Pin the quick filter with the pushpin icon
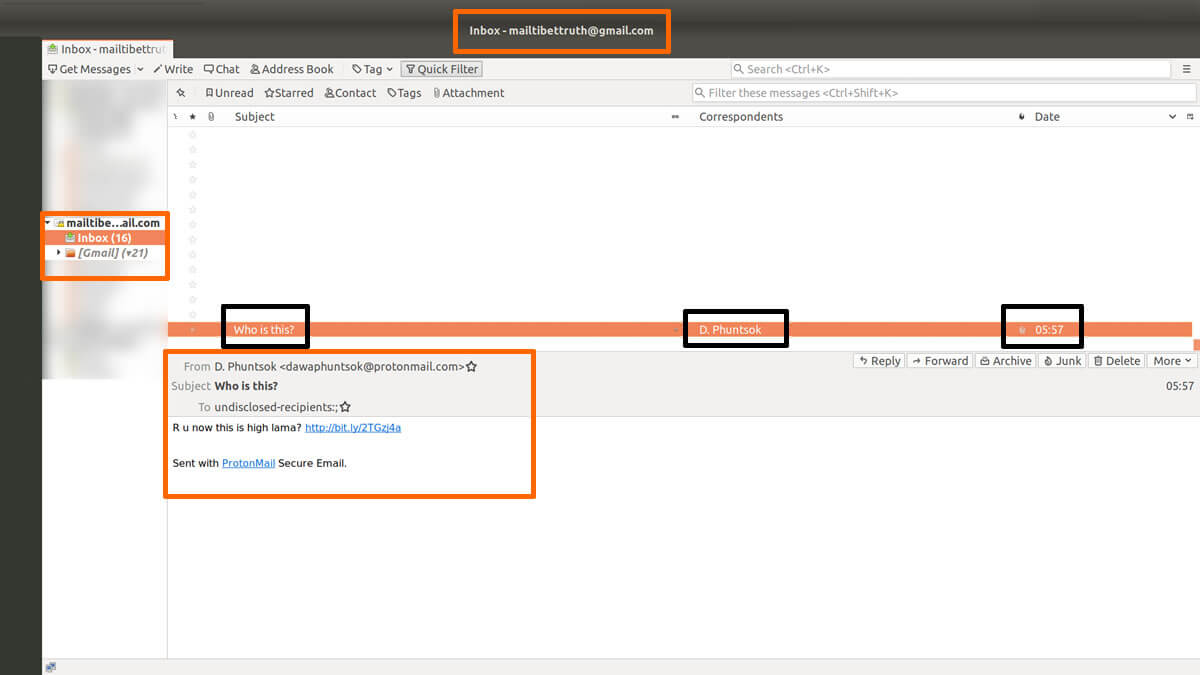 (181, 93)
